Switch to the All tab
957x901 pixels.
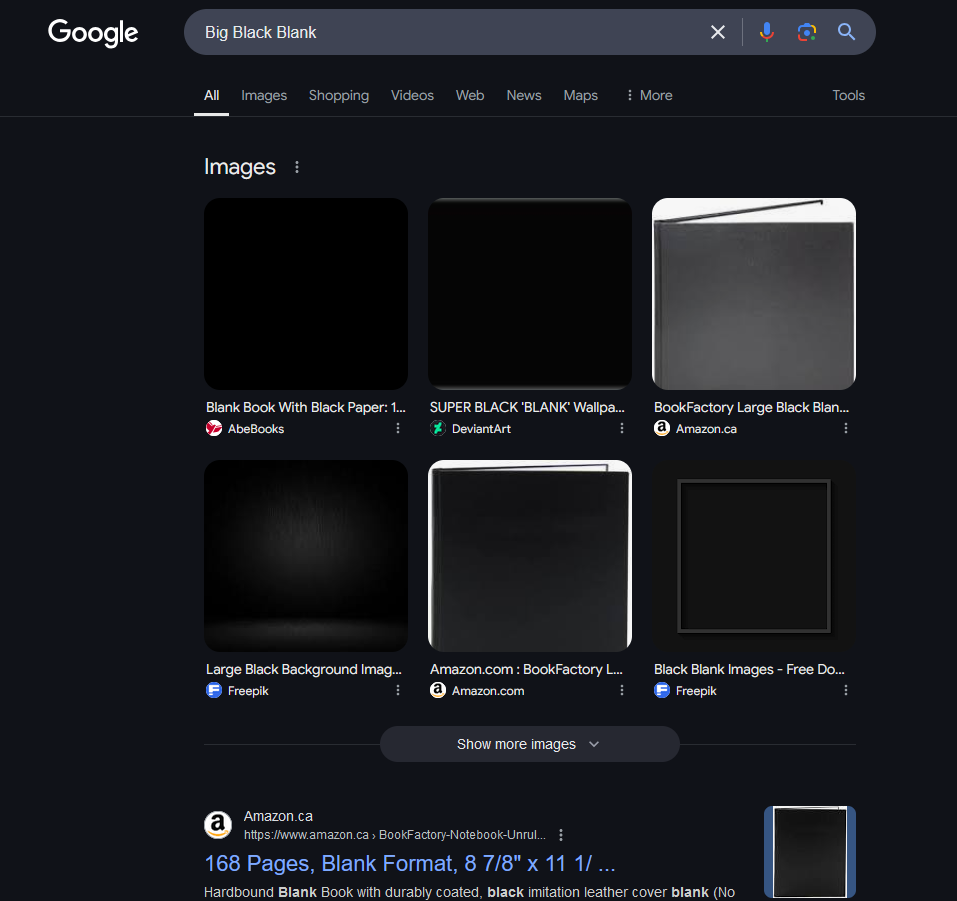211,95
